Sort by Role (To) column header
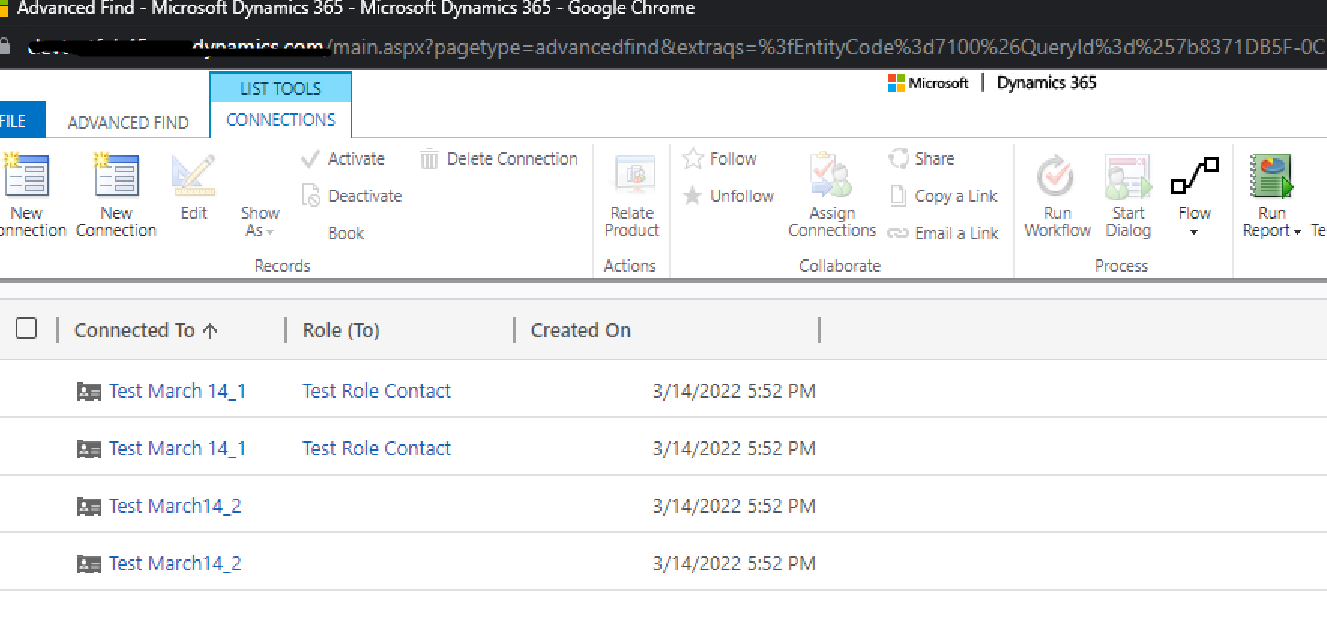Viewport: 1327px width, 621px height. (341, 330)
